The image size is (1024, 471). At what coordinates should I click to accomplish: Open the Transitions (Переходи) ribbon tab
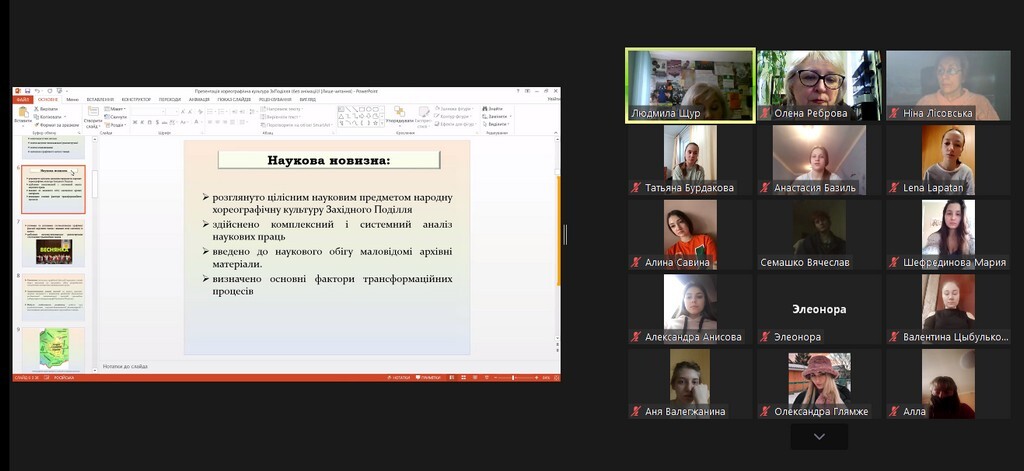(x=170, y=99)
